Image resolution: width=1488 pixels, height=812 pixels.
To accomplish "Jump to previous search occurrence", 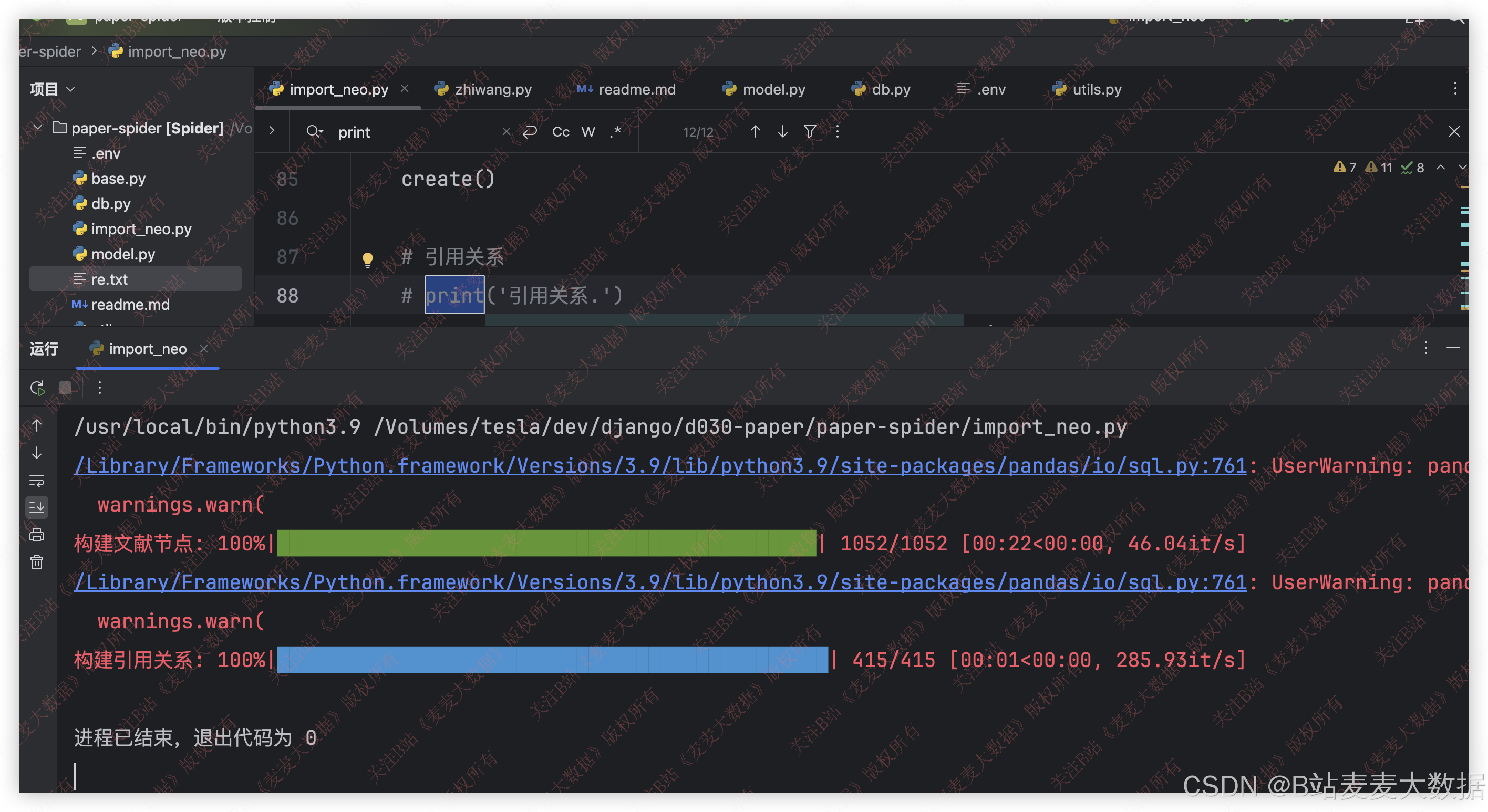I will pos(755,132).
